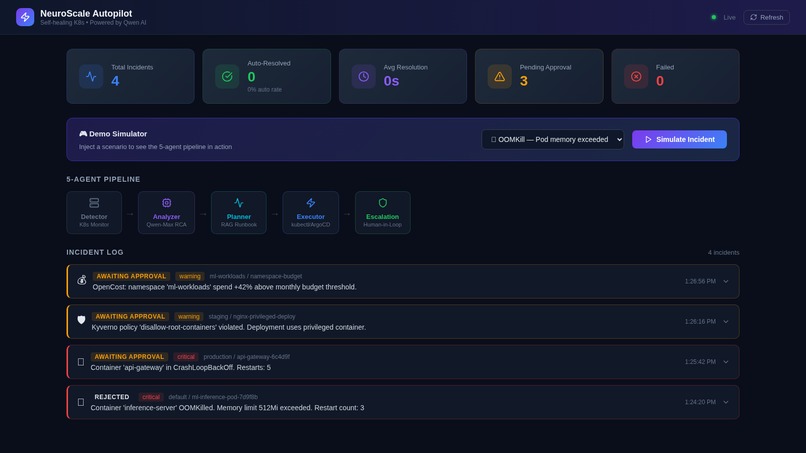Click the Planner pulse icon

[x=239, y=203]
